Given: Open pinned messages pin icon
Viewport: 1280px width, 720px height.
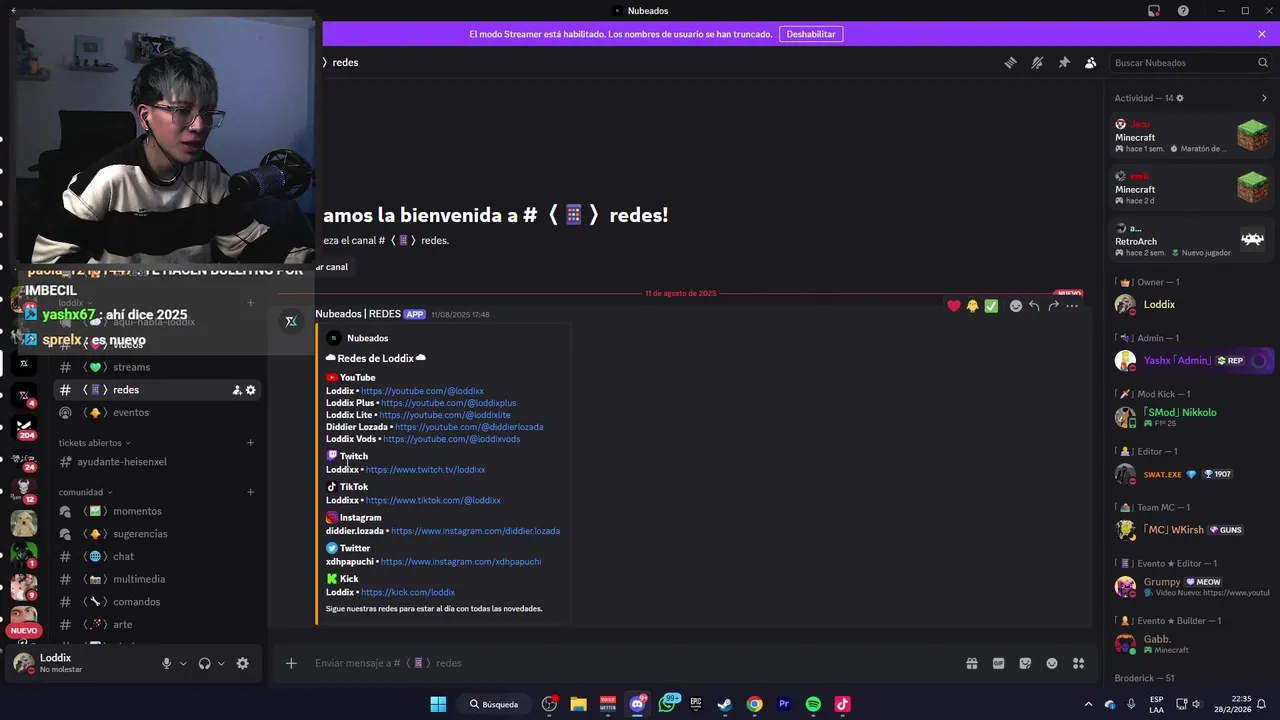Looking at the screenshot, I should [1064, 62].
